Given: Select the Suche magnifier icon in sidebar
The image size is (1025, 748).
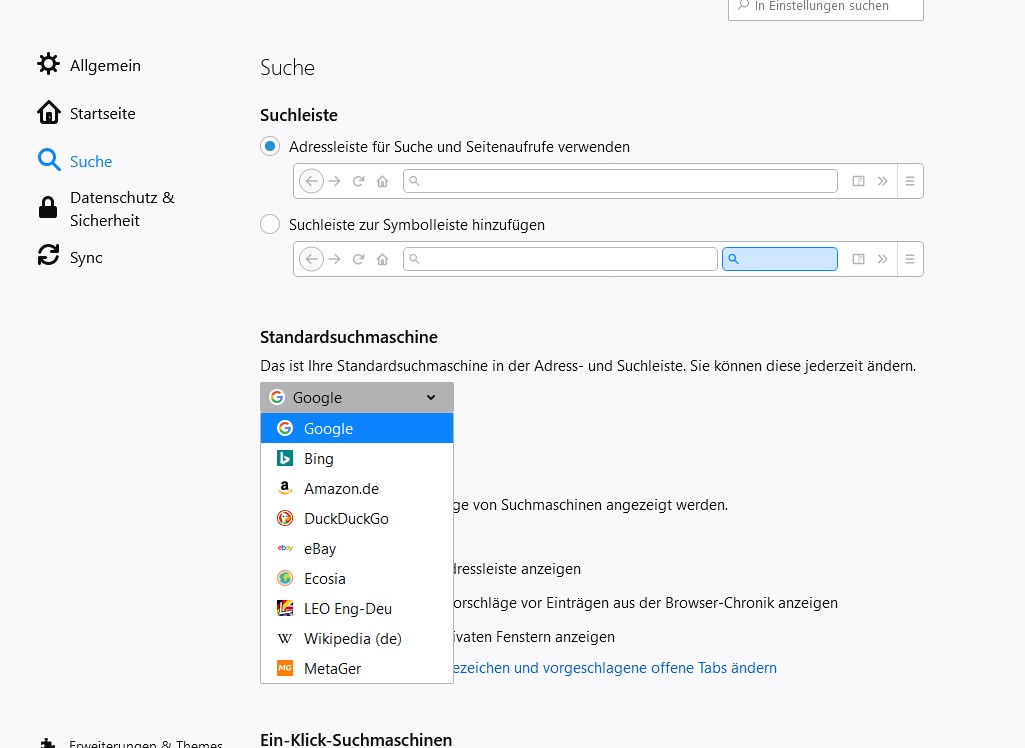Looking at the screenshot, I should click(48, 160).
